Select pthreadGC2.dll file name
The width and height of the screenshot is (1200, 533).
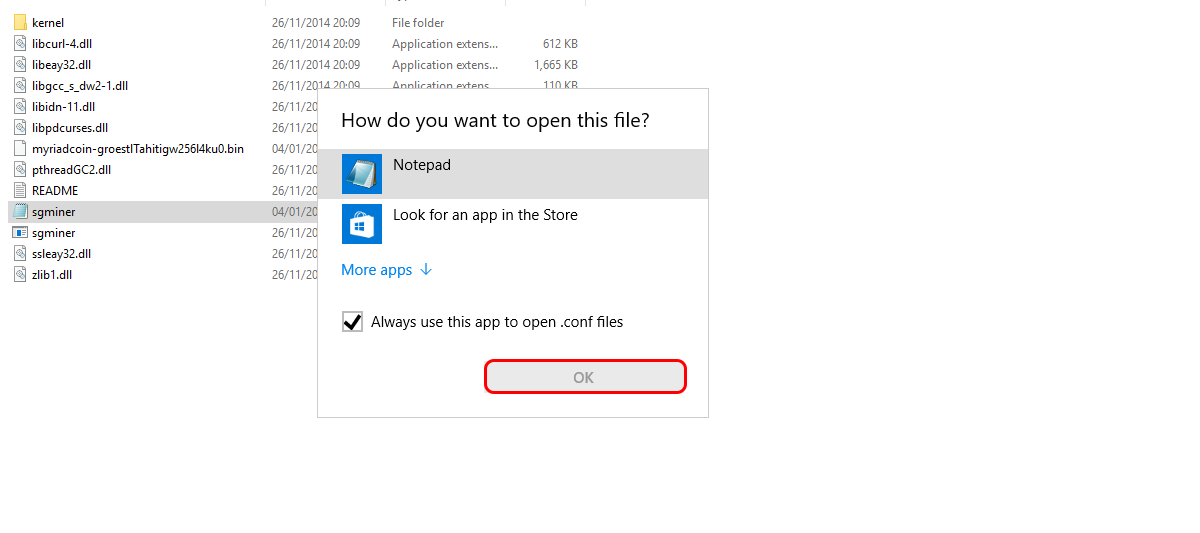tap(71, 169)
